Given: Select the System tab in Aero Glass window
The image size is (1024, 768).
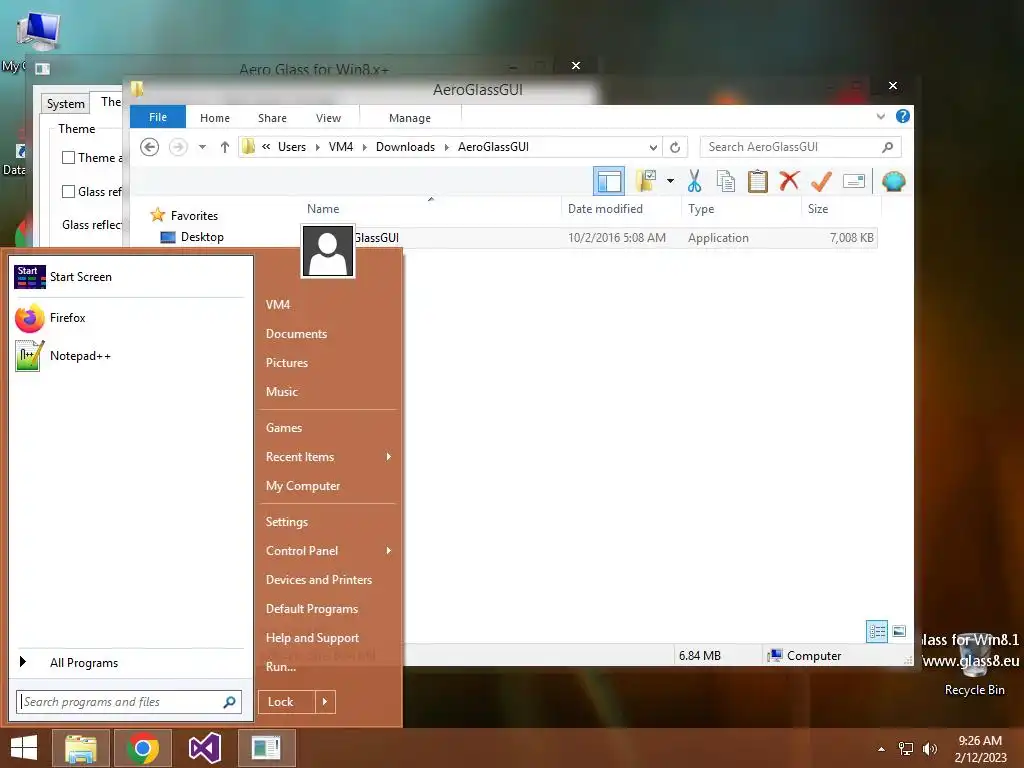Looking at the screenshot, I should pyautogui.click(x=65, y=103).
